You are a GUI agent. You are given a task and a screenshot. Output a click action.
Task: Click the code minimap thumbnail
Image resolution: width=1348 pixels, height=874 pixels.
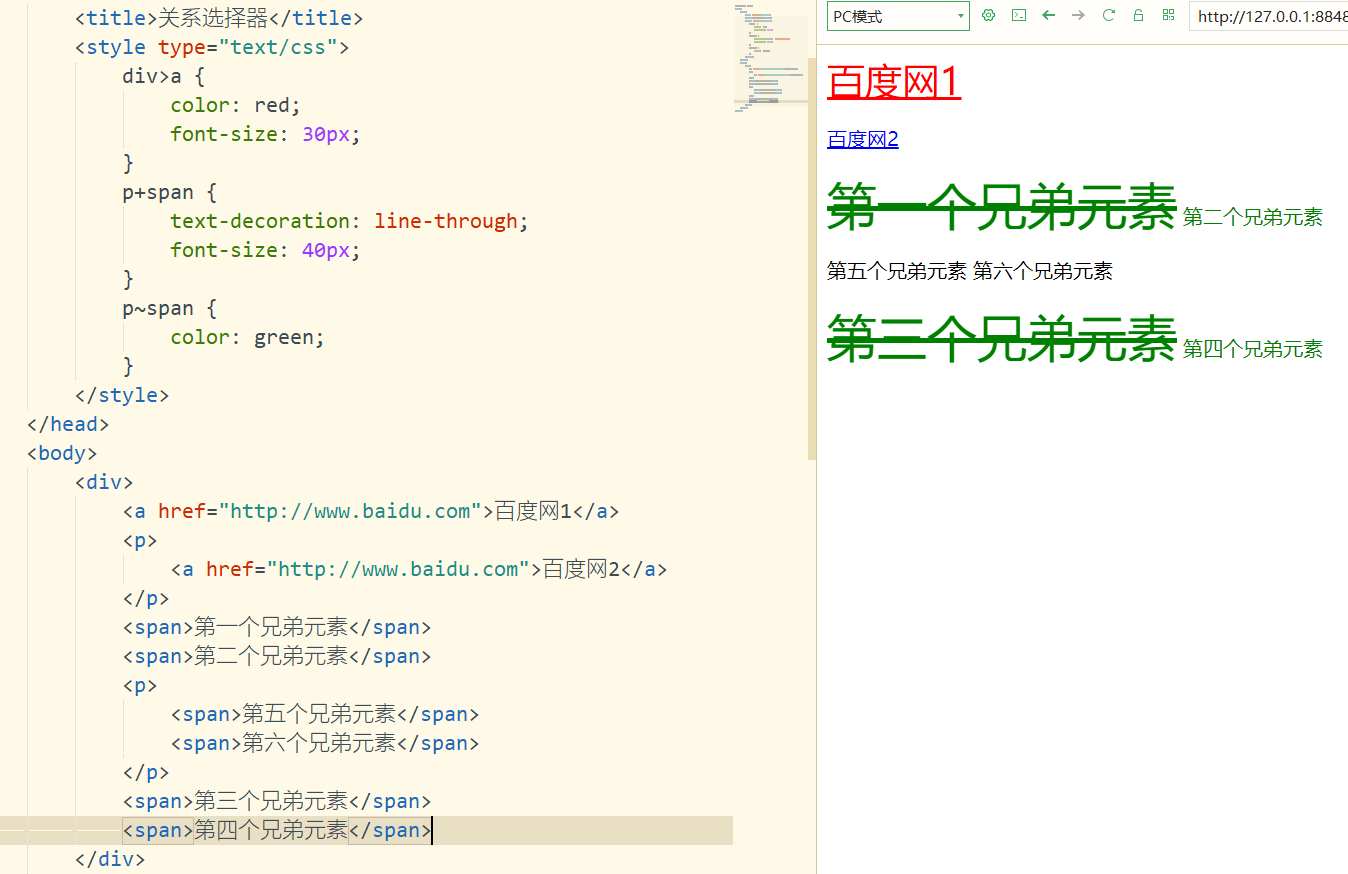tap(770, 58)
